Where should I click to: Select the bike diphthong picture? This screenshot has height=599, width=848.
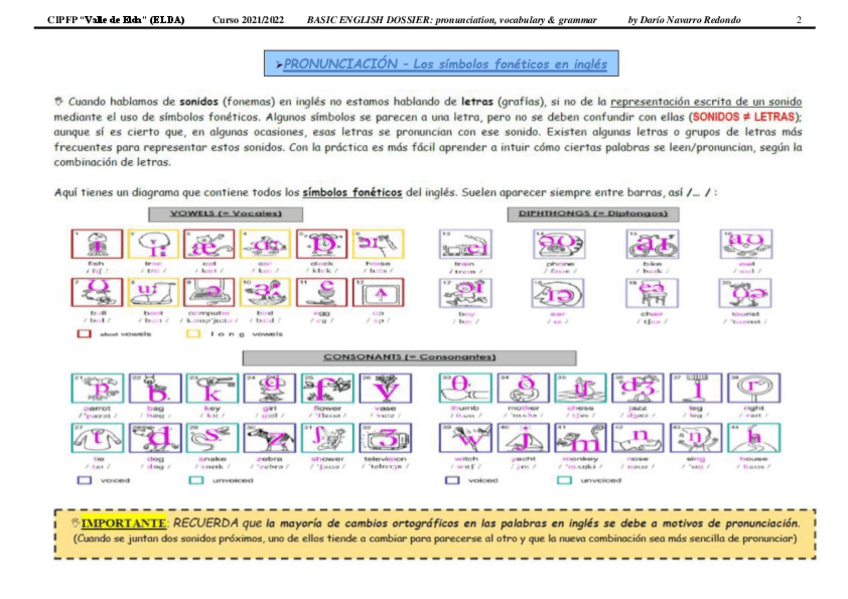point(652,244)
